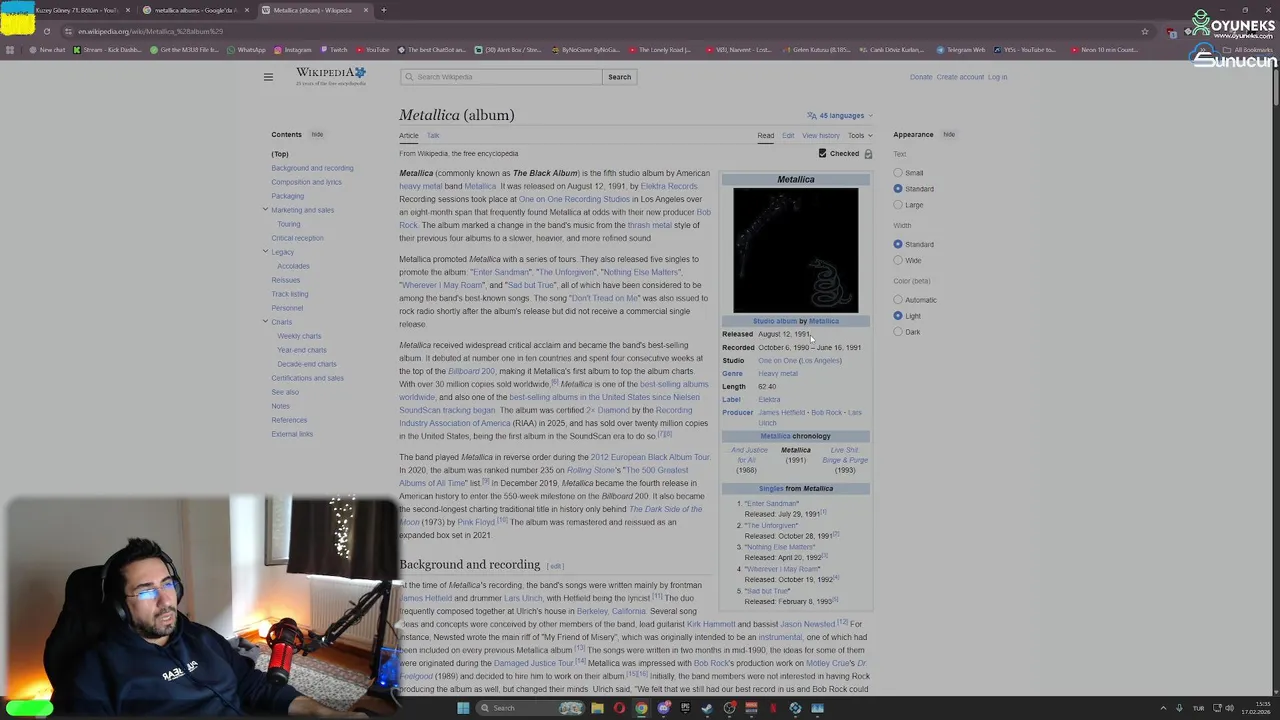This screenshot has height=720, width=1280.
Task: Select Light color mode
Action: [x=898, y=316]
